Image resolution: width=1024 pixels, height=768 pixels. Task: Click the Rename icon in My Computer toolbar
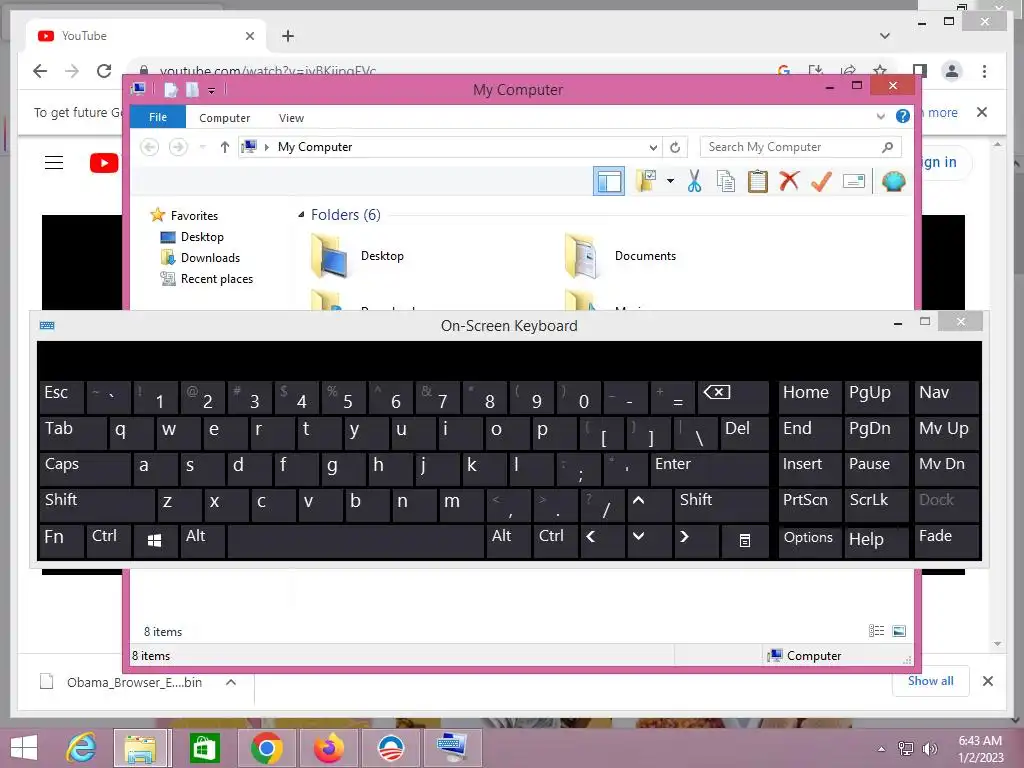pos(854,181)
